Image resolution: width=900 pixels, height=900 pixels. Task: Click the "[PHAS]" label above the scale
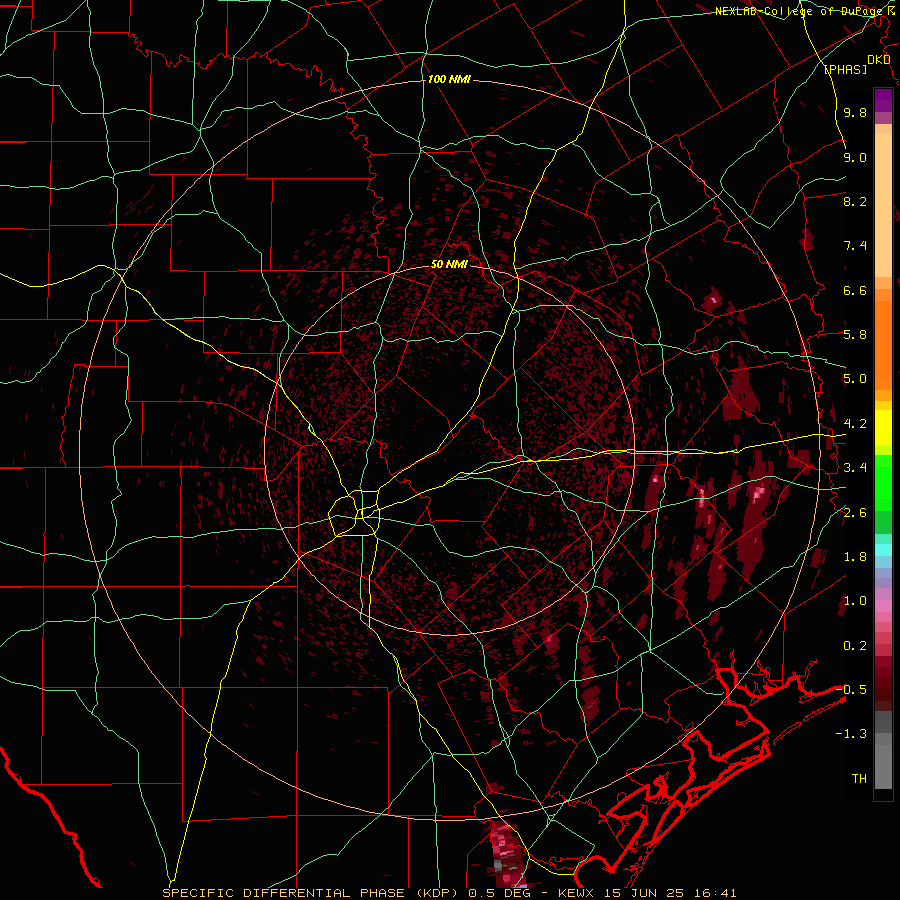[x=845, y=69]
